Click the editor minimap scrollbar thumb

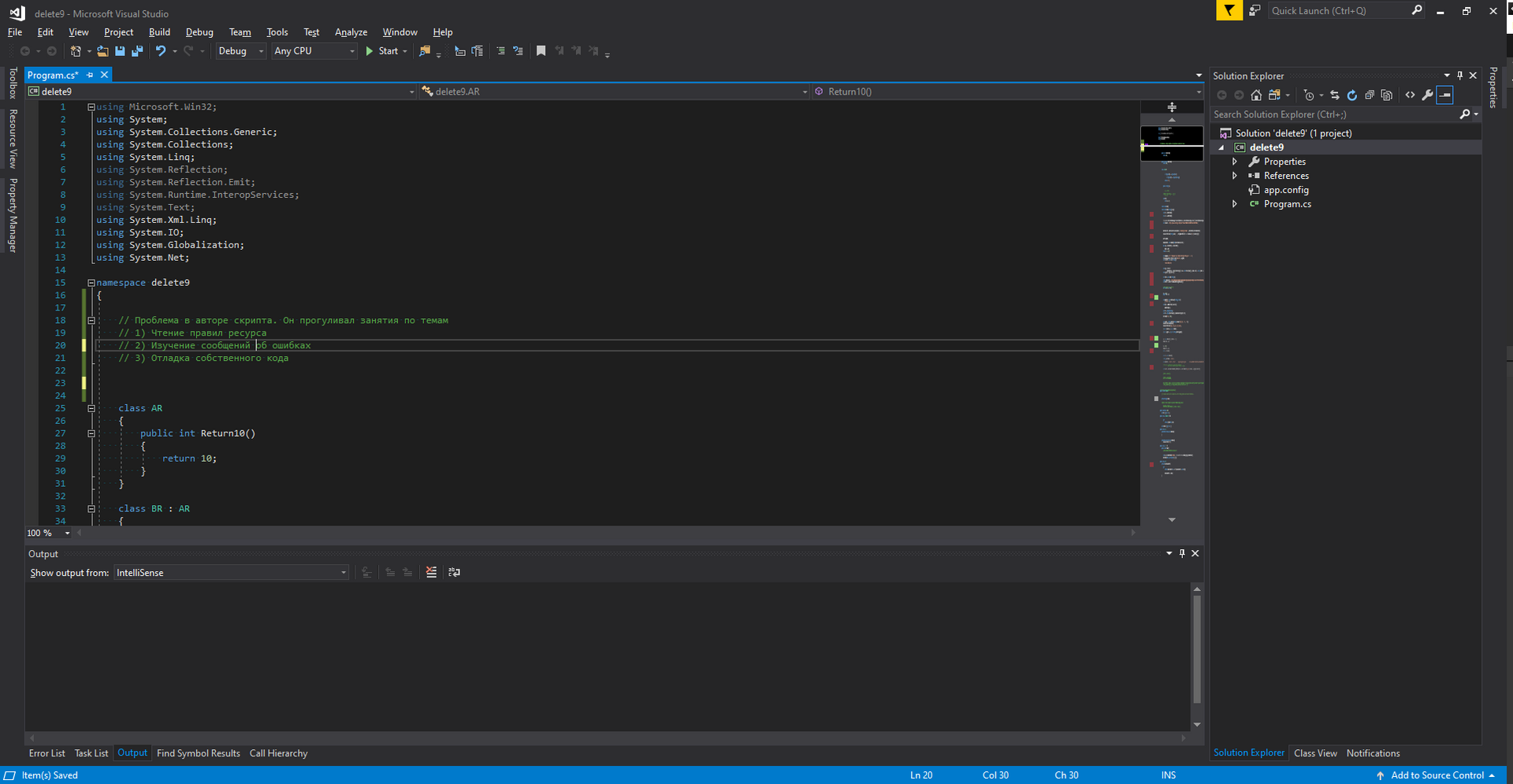(1172, 143)
